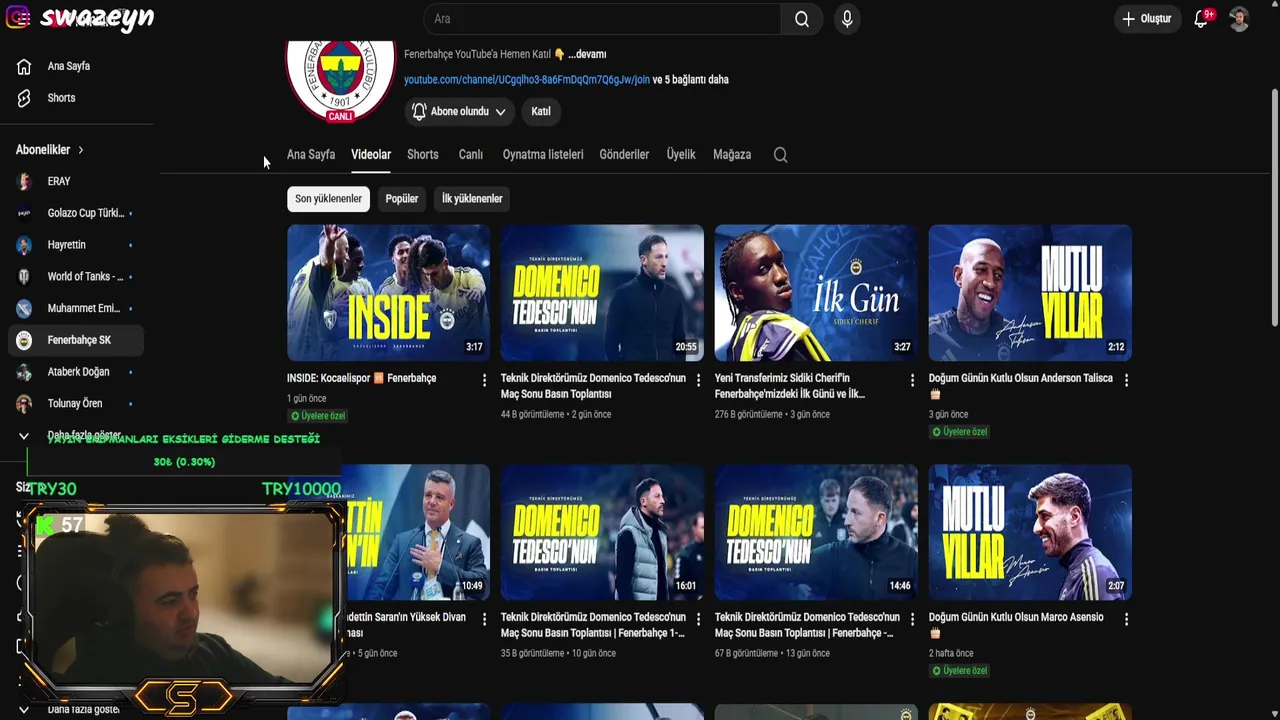Select the Son yüklenenler filter chip

328,199
